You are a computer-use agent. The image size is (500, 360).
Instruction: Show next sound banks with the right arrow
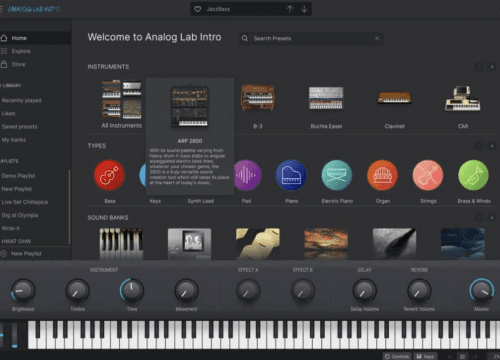(492, 218)
